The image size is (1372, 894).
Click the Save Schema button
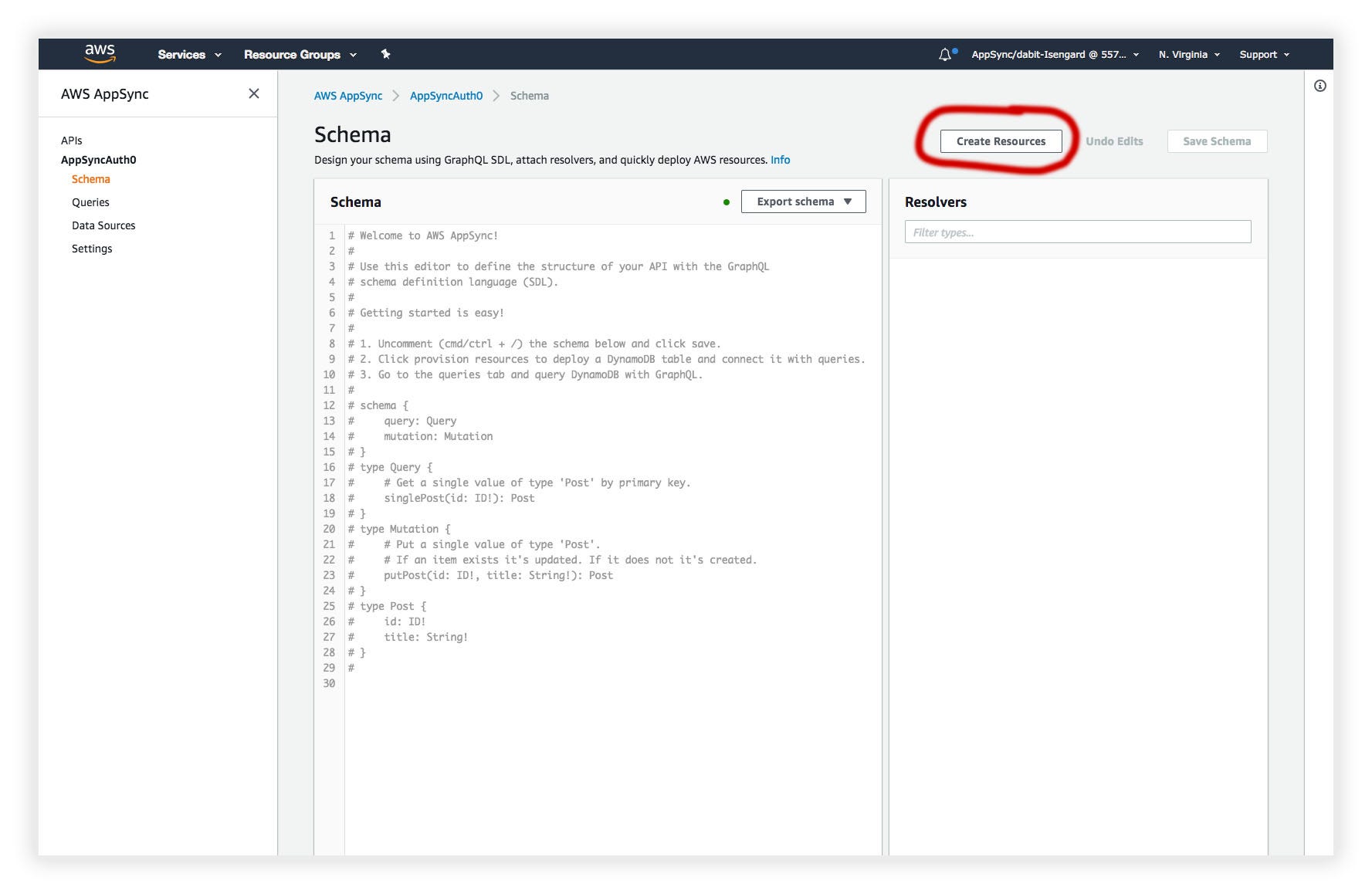coord(1217,141)
